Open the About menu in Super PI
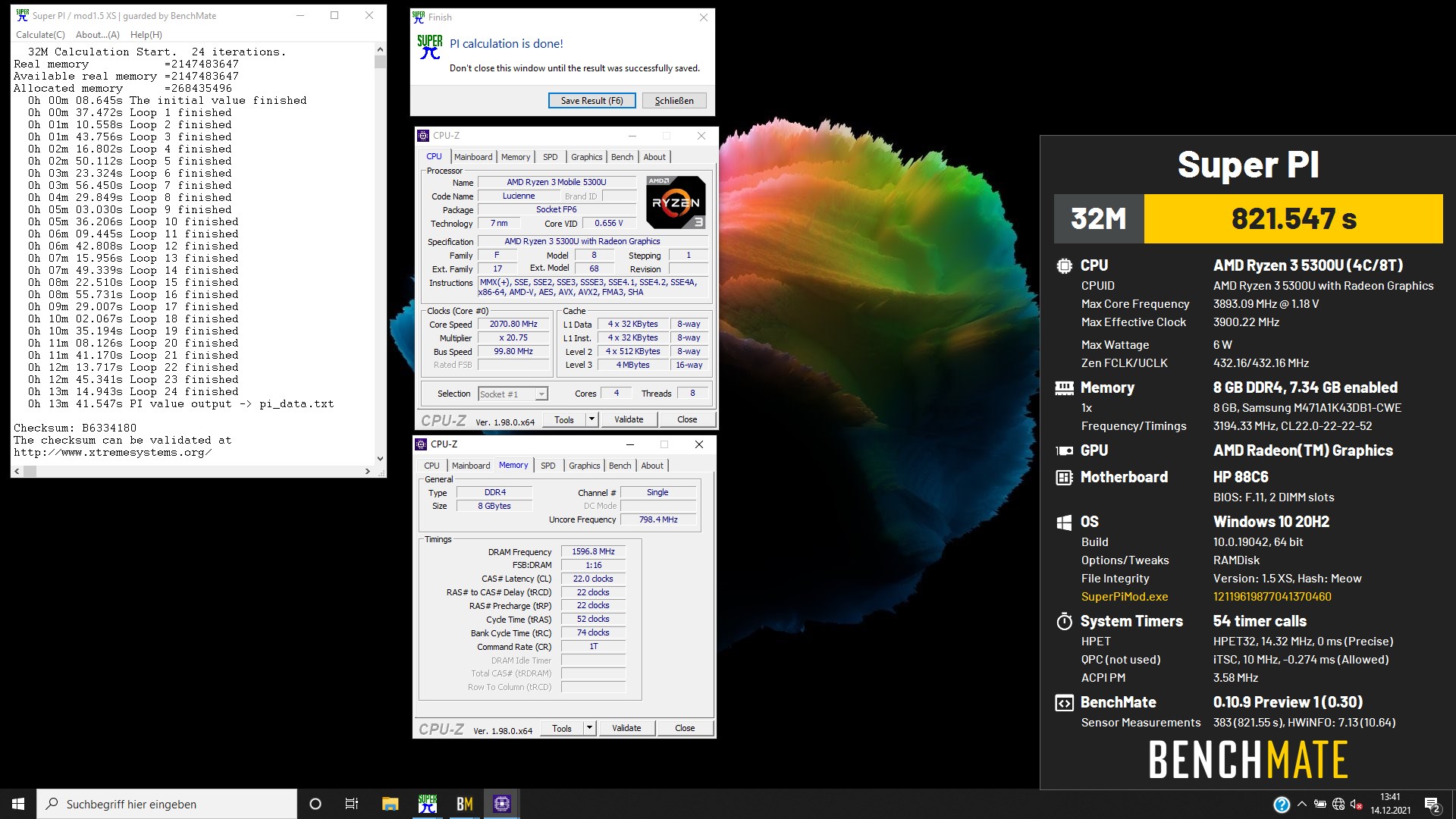 coord(98,35)
